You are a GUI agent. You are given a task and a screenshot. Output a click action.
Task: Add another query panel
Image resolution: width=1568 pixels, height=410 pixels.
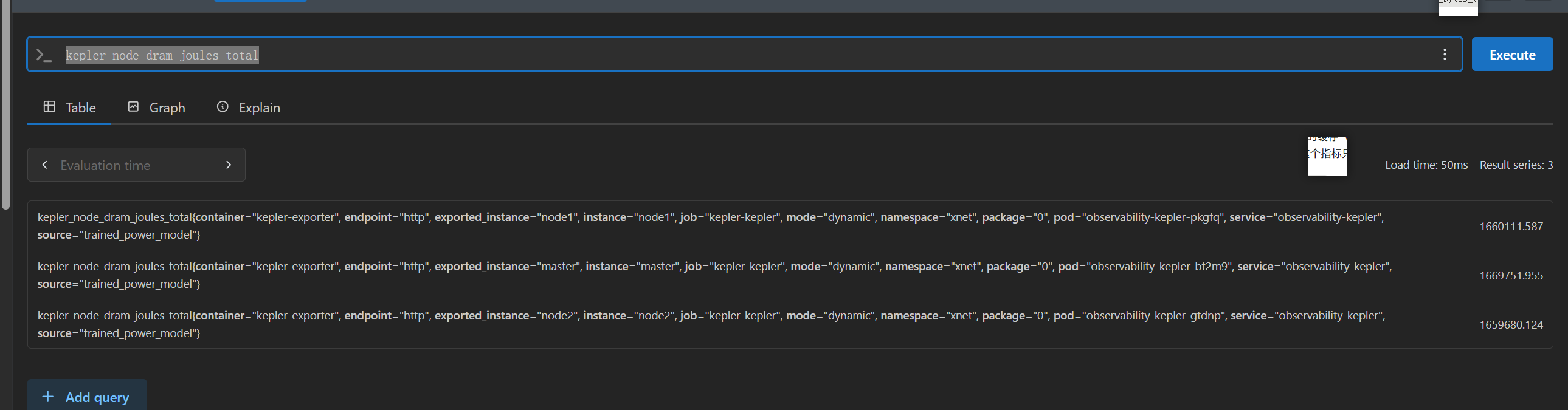87,395
